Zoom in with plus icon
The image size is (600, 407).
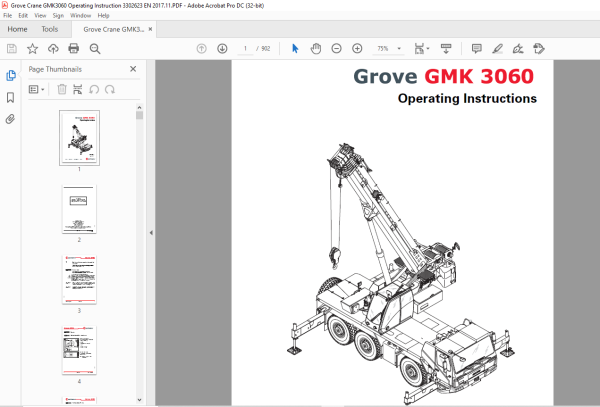357,49
